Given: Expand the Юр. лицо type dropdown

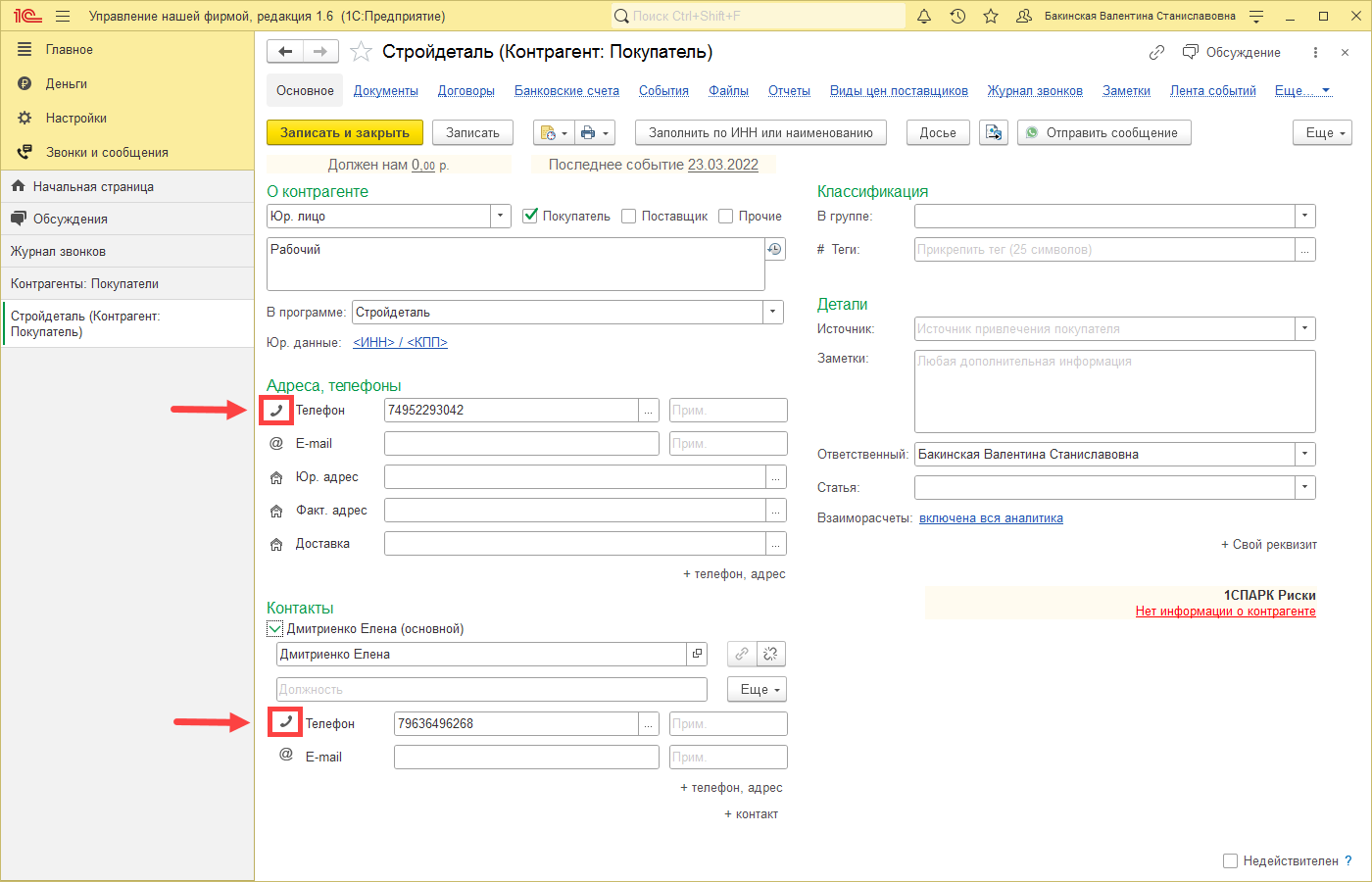Looking at the screenshot, I should tap(500, 216).
